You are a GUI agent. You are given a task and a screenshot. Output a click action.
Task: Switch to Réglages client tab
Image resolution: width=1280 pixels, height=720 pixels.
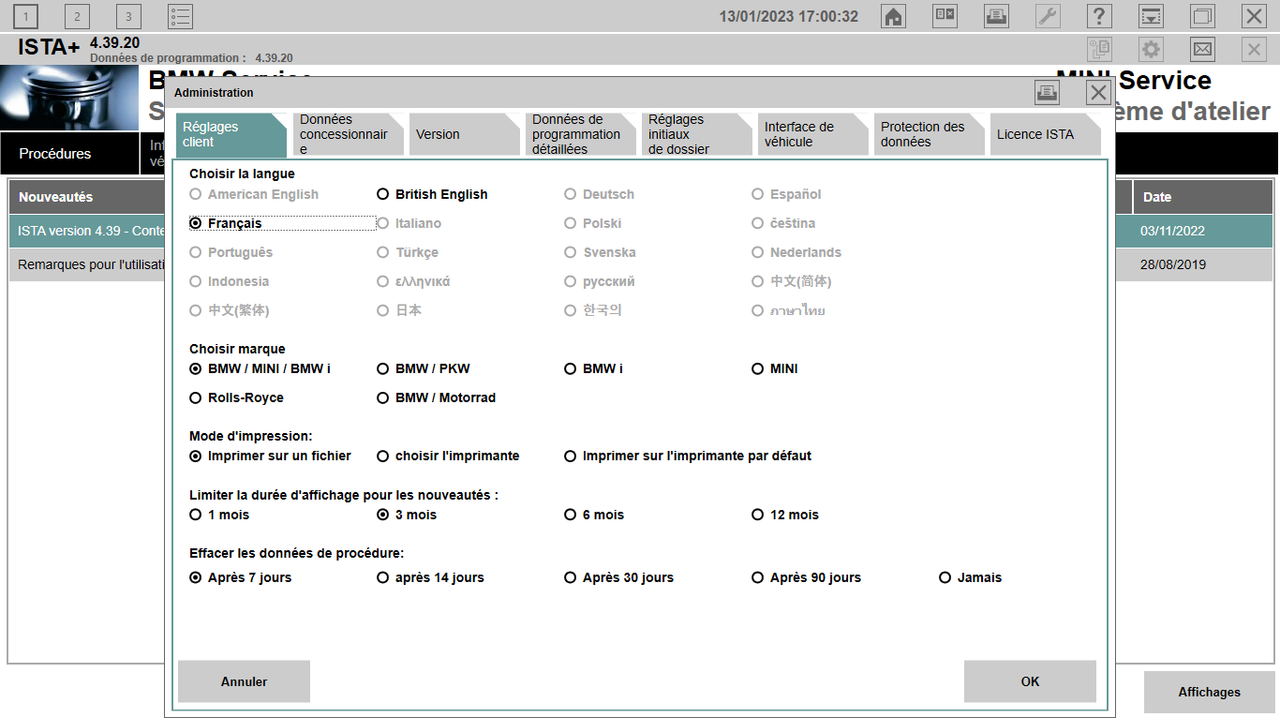tap(231, 134)
